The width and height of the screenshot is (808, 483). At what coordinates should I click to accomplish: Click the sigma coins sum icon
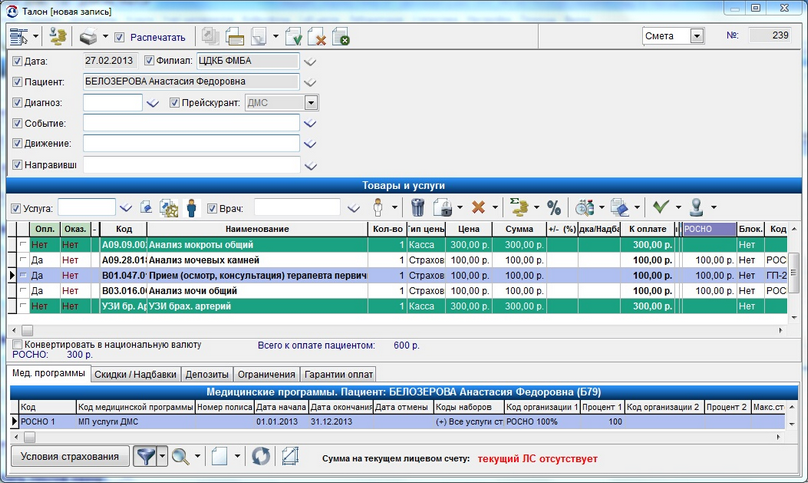click(x=519, y=207)
